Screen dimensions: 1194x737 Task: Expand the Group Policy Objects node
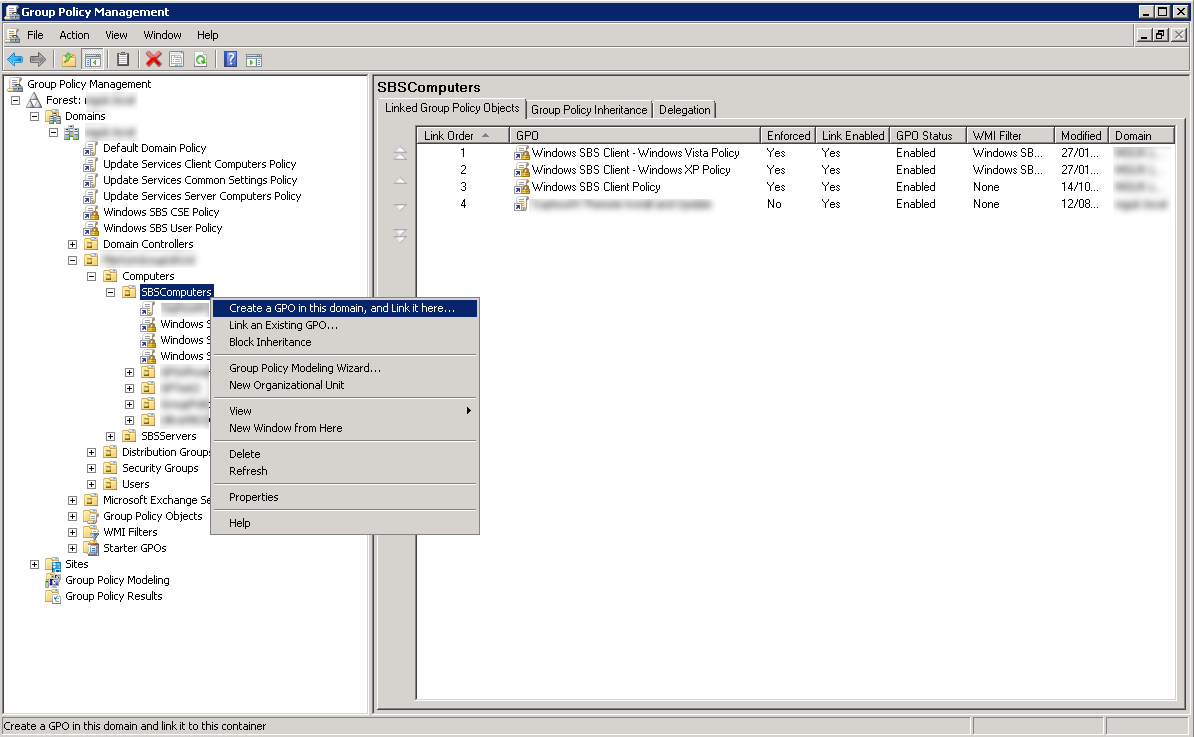tap(72, 516)
